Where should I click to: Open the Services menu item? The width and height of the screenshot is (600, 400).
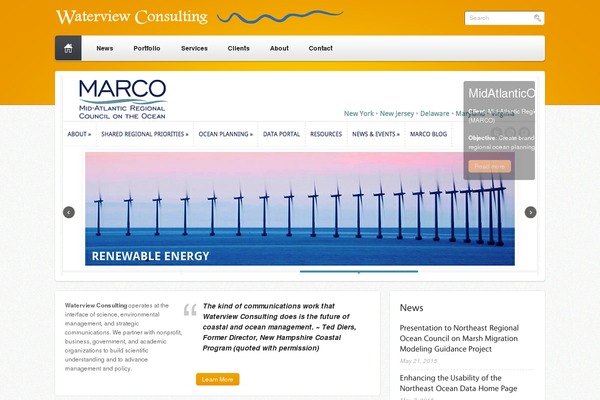click(x=194, y=48)
